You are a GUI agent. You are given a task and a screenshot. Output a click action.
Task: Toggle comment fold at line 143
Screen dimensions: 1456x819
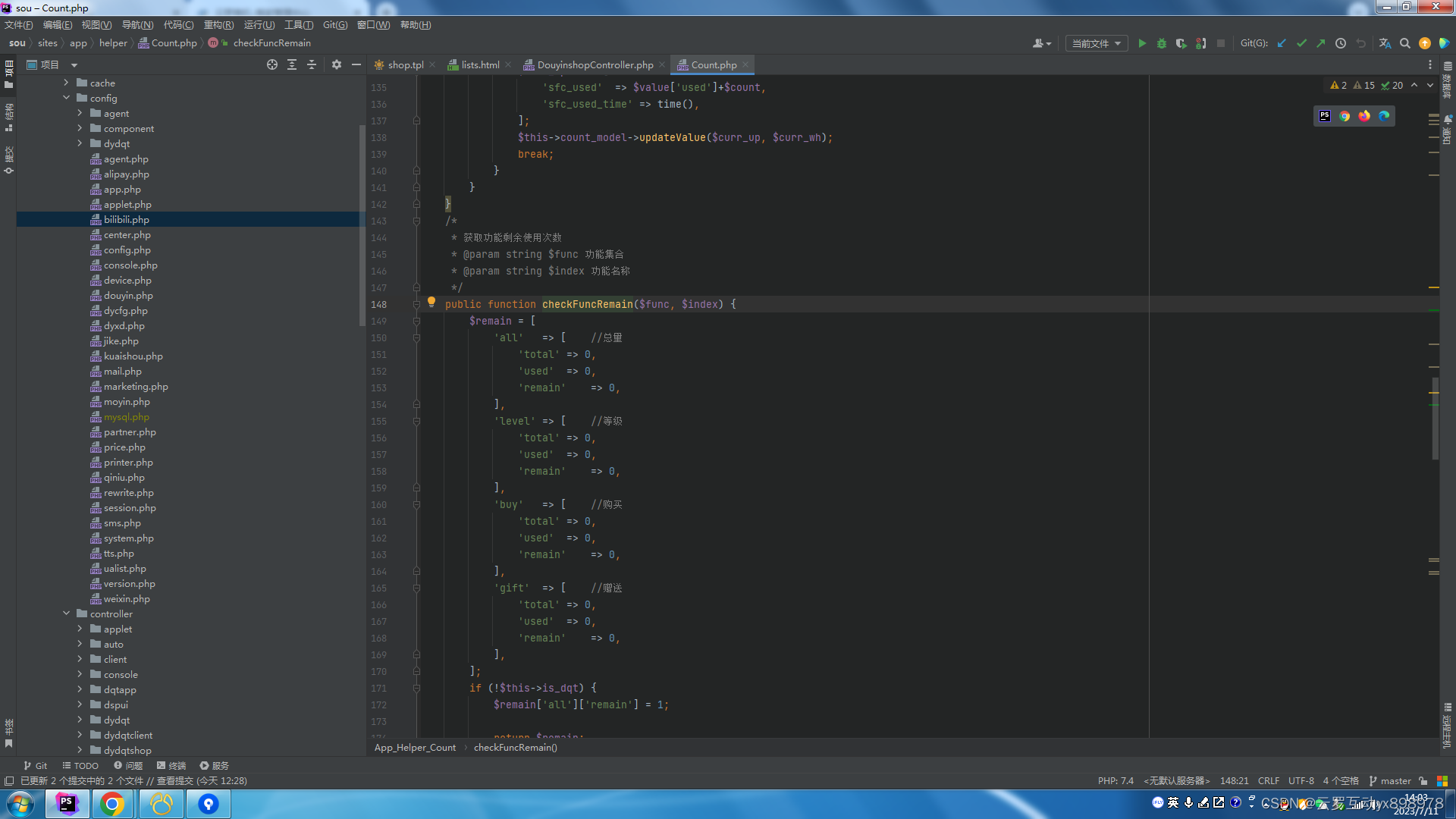416,221
